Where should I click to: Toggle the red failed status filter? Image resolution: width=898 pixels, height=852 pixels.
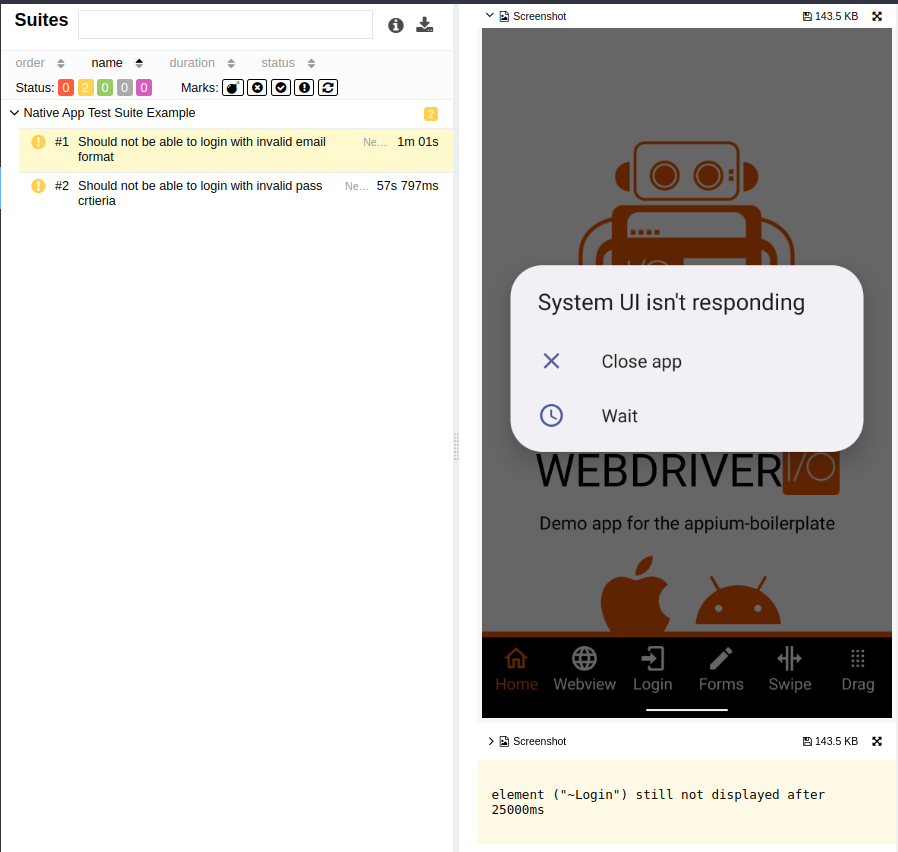pyautogui.click(x=66, y=88)
